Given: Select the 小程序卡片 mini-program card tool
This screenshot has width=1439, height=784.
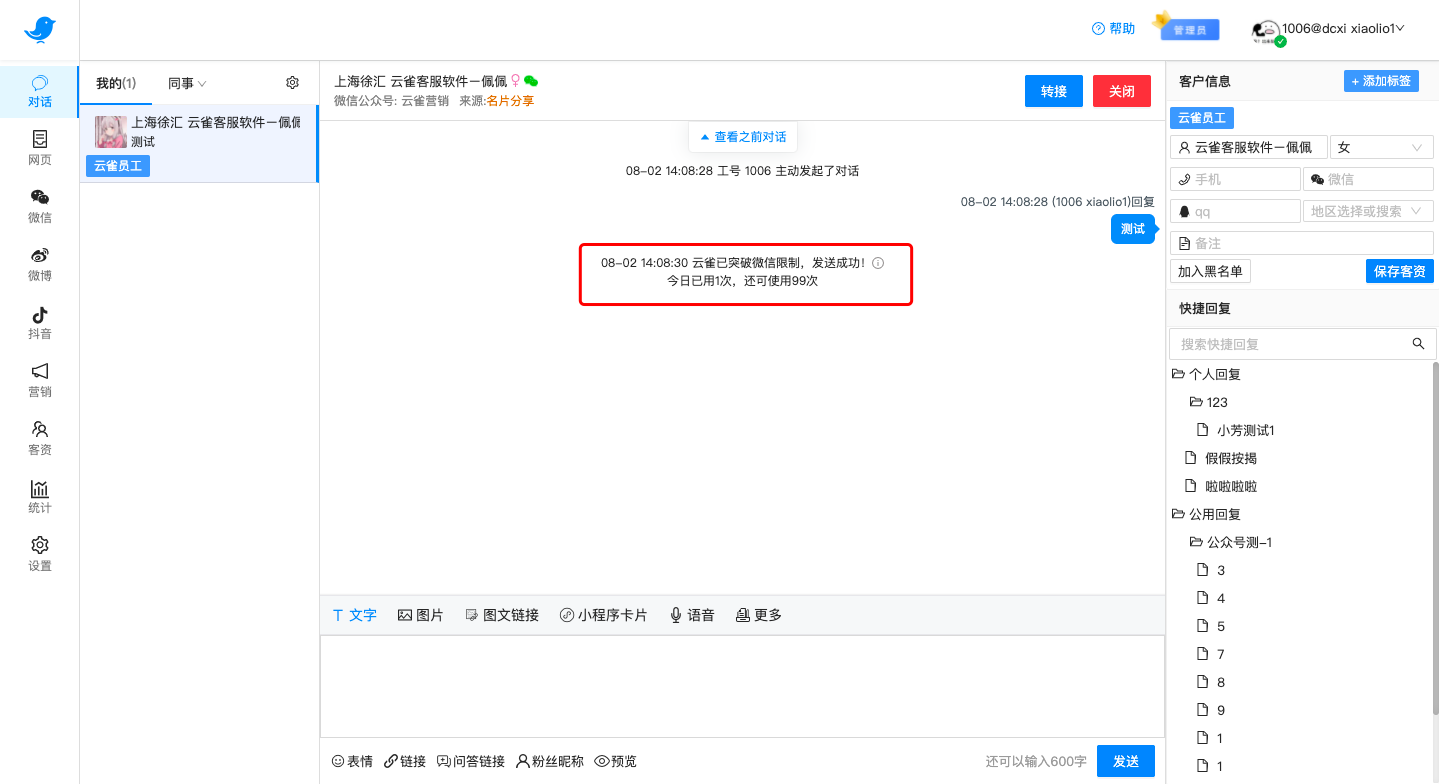Looking at the screenshot, I should coord(604,614).
